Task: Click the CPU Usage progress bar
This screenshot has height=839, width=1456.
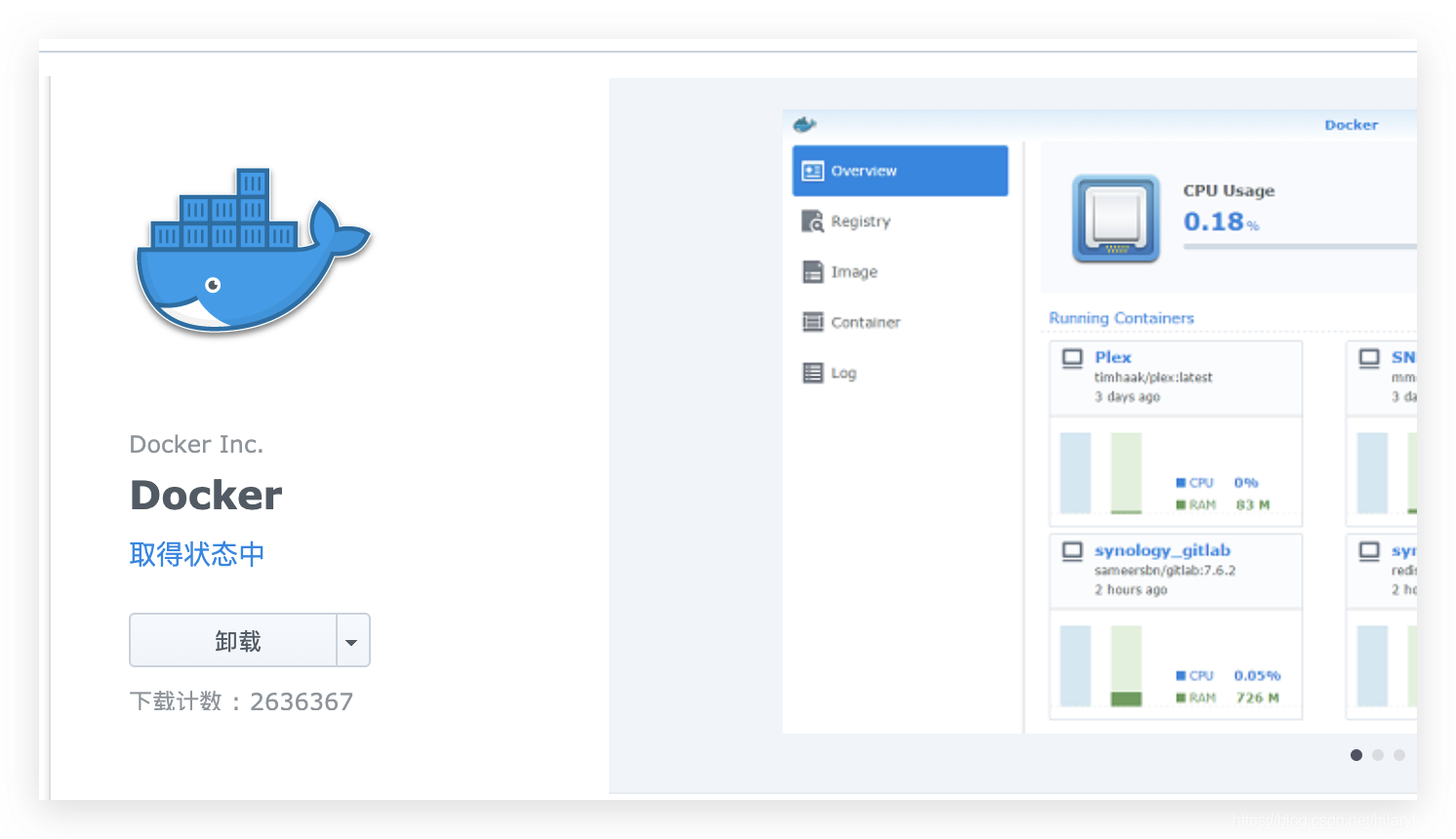Action: tap(1300, 247)
